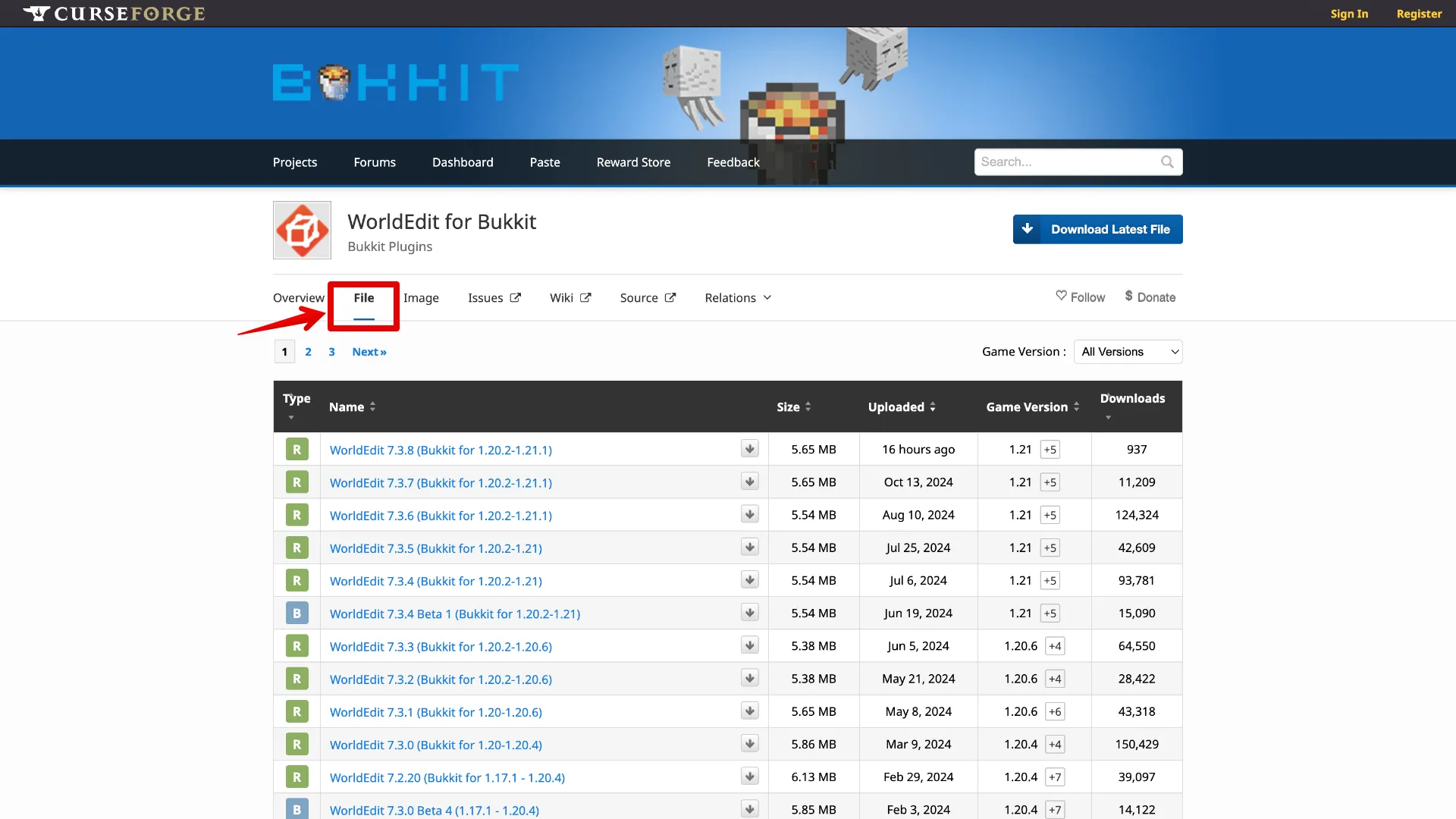Viewport: 1456px width, 819px height.
Task: Download WorldEdit 7.3.0 release via arrow icon
Action: point(749,744)
